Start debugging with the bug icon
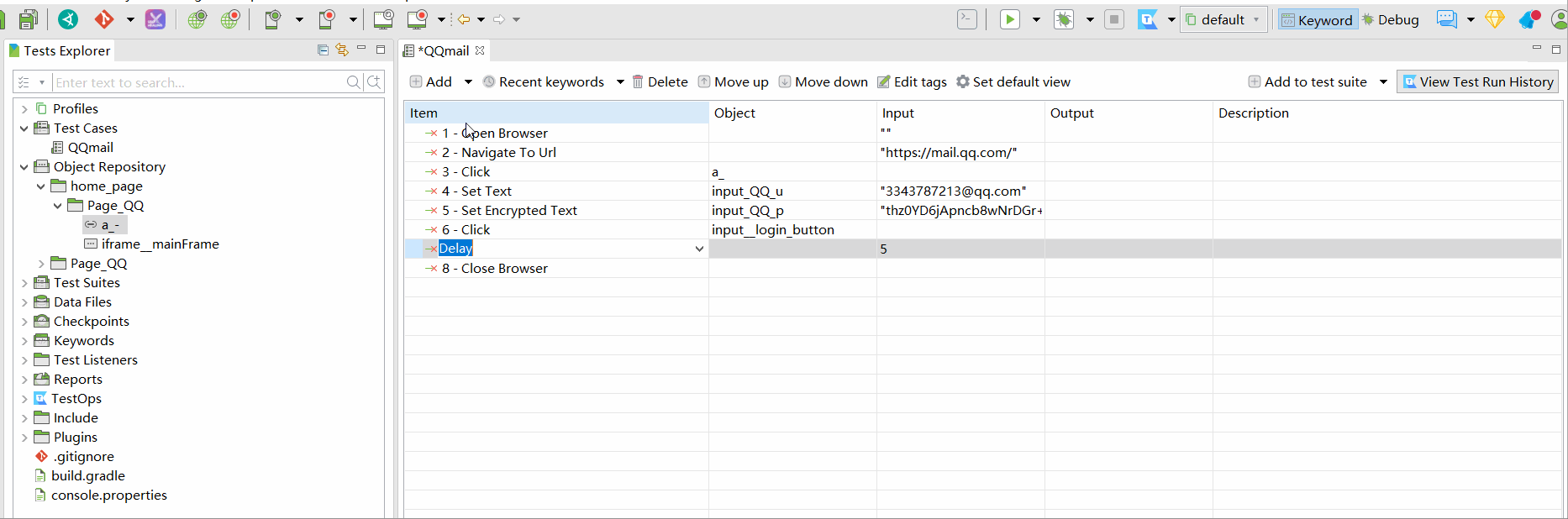Viewport: 1568px width, 519px height. tap(1064, 19)
